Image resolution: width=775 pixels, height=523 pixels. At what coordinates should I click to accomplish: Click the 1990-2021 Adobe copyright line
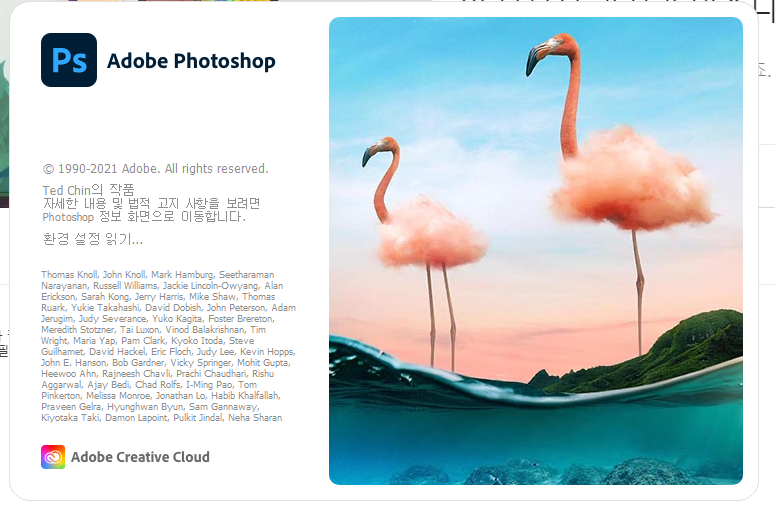[x=155, y=169]
